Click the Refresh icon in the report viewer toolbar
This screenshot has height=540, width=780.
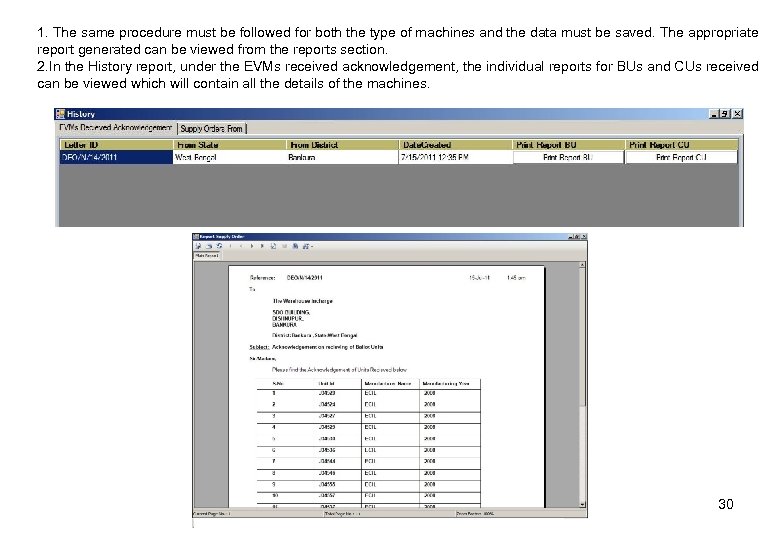pos(219,246)
